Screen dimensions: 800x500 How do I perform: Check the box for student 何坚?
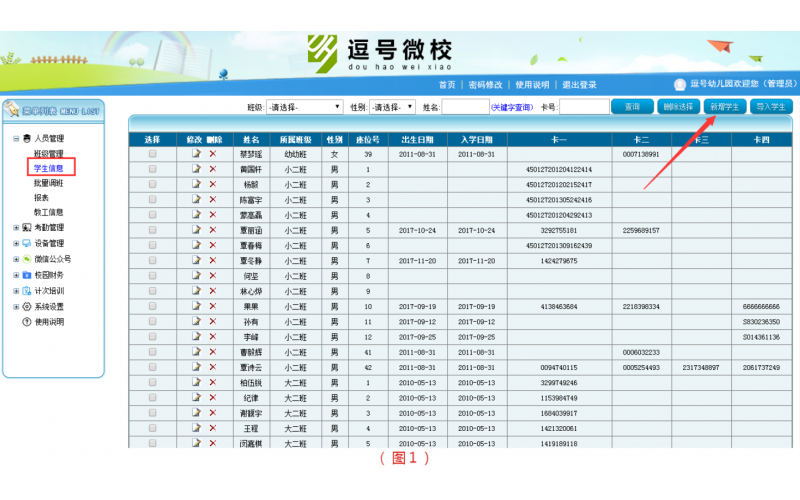coord(153,276)
